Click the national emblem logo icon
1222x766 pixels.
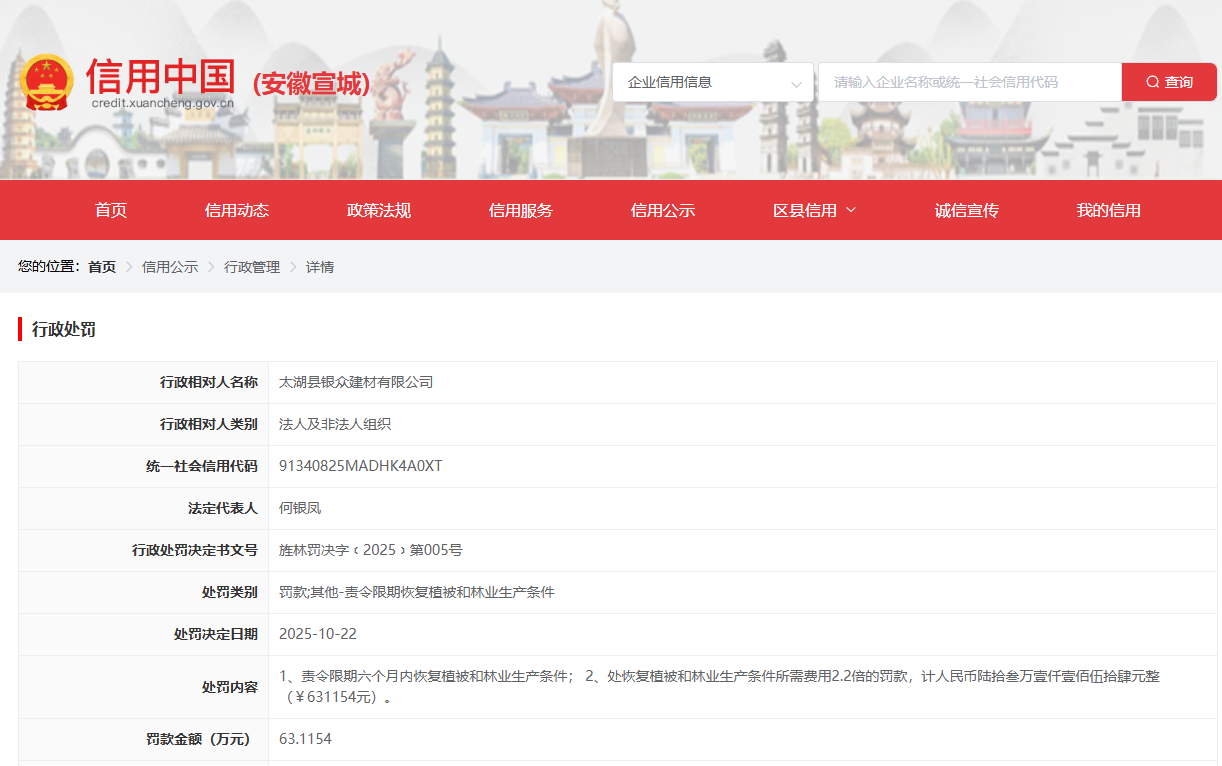point(47,82)
